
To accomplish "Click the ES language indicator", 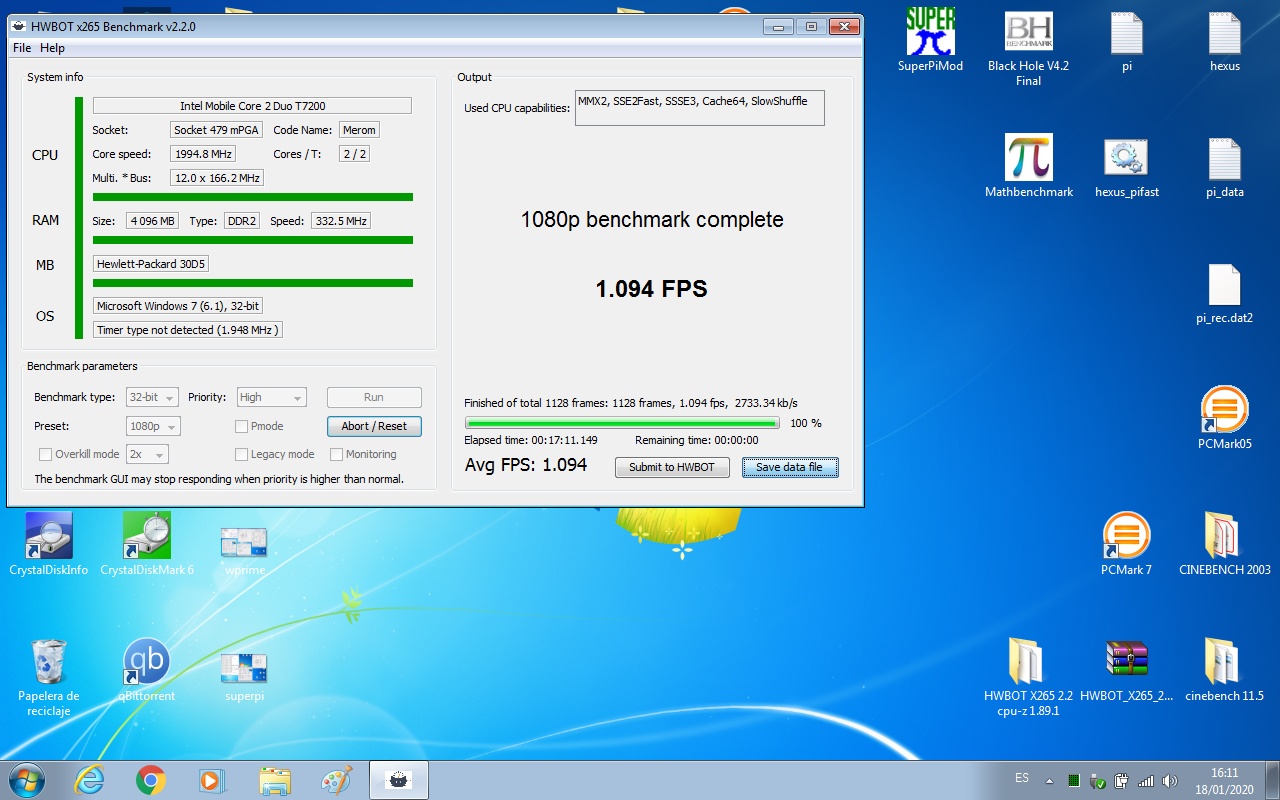I will point(1021,777).
